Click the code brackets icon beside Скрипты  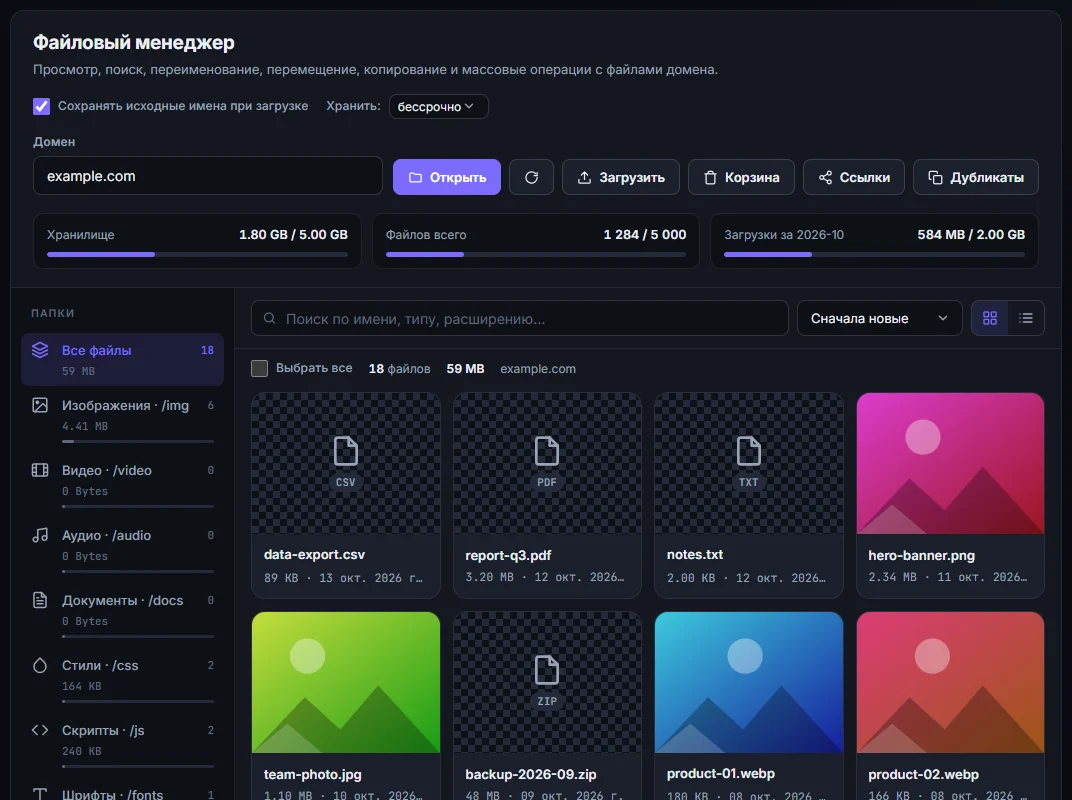point(40,730)
